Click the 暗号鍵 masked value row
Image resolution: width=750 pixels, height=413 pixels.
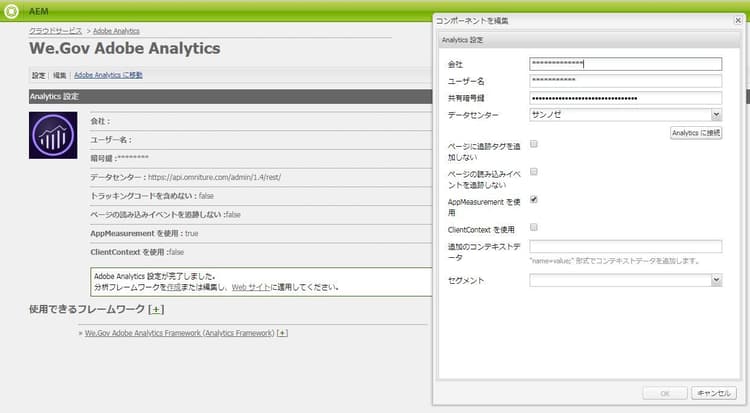click(261, 158)
